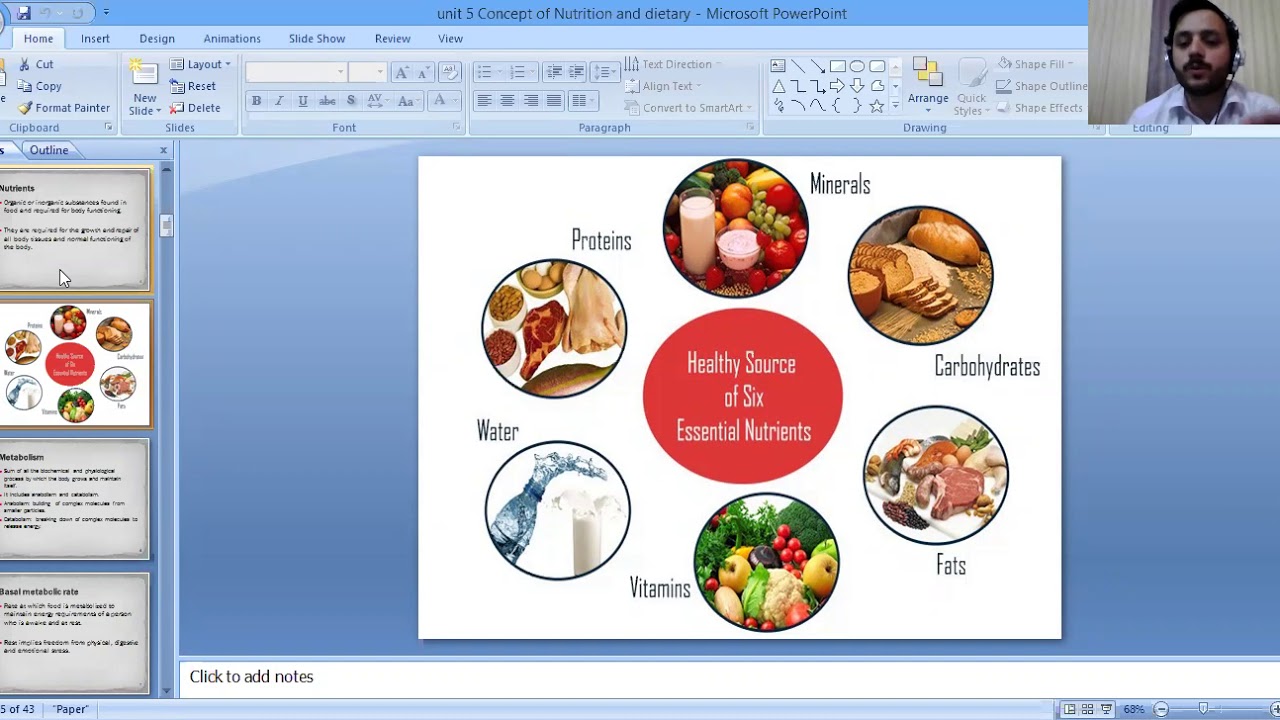Apply strikethrough formatting
Screen dimensions: 1280x720
tap(327, 101)
